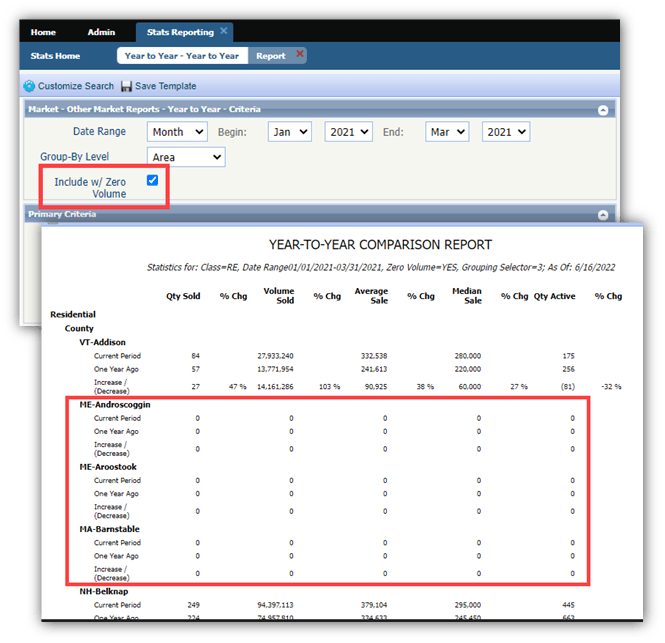Collapse the Year to Year Criteria panel
Viewport: 665px width, 643px height.
603,110
